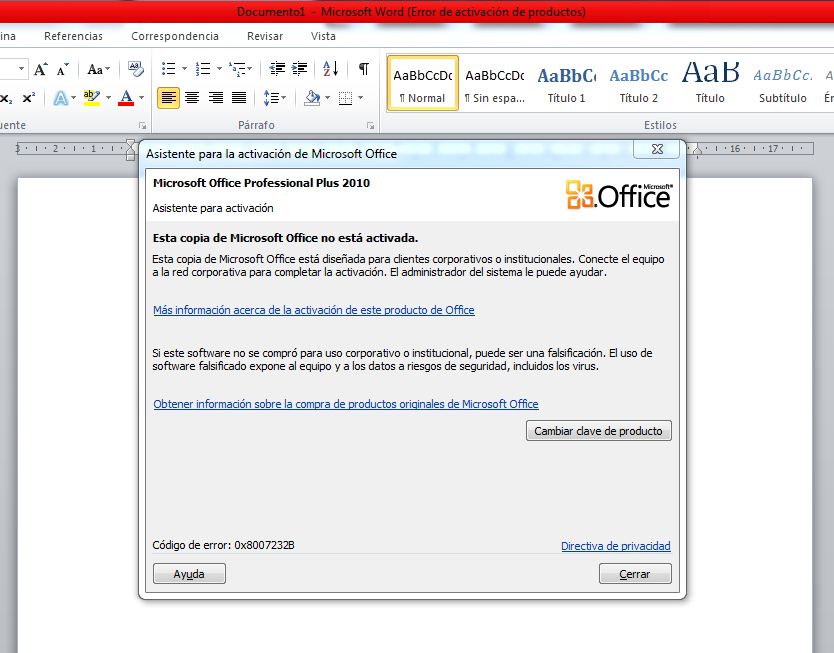Click the paragraph shading bucket icon
This screenshot has width=834, height=653.
[x=312, y=98]
